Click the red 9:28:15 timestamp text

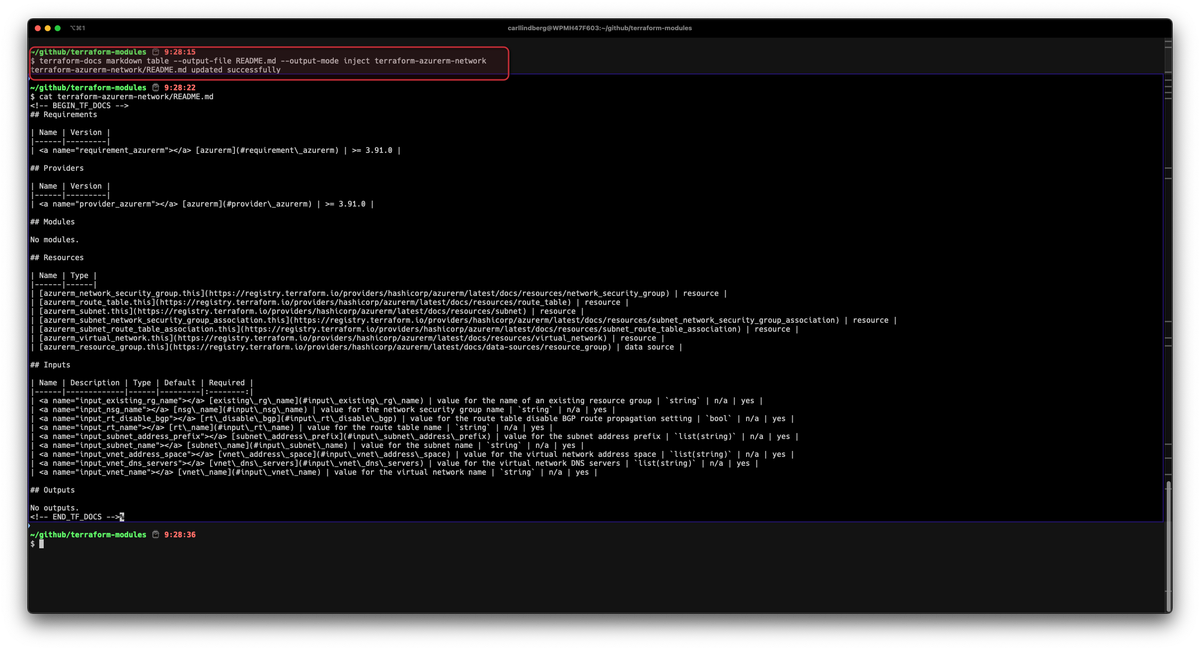(x=178, y=50)
